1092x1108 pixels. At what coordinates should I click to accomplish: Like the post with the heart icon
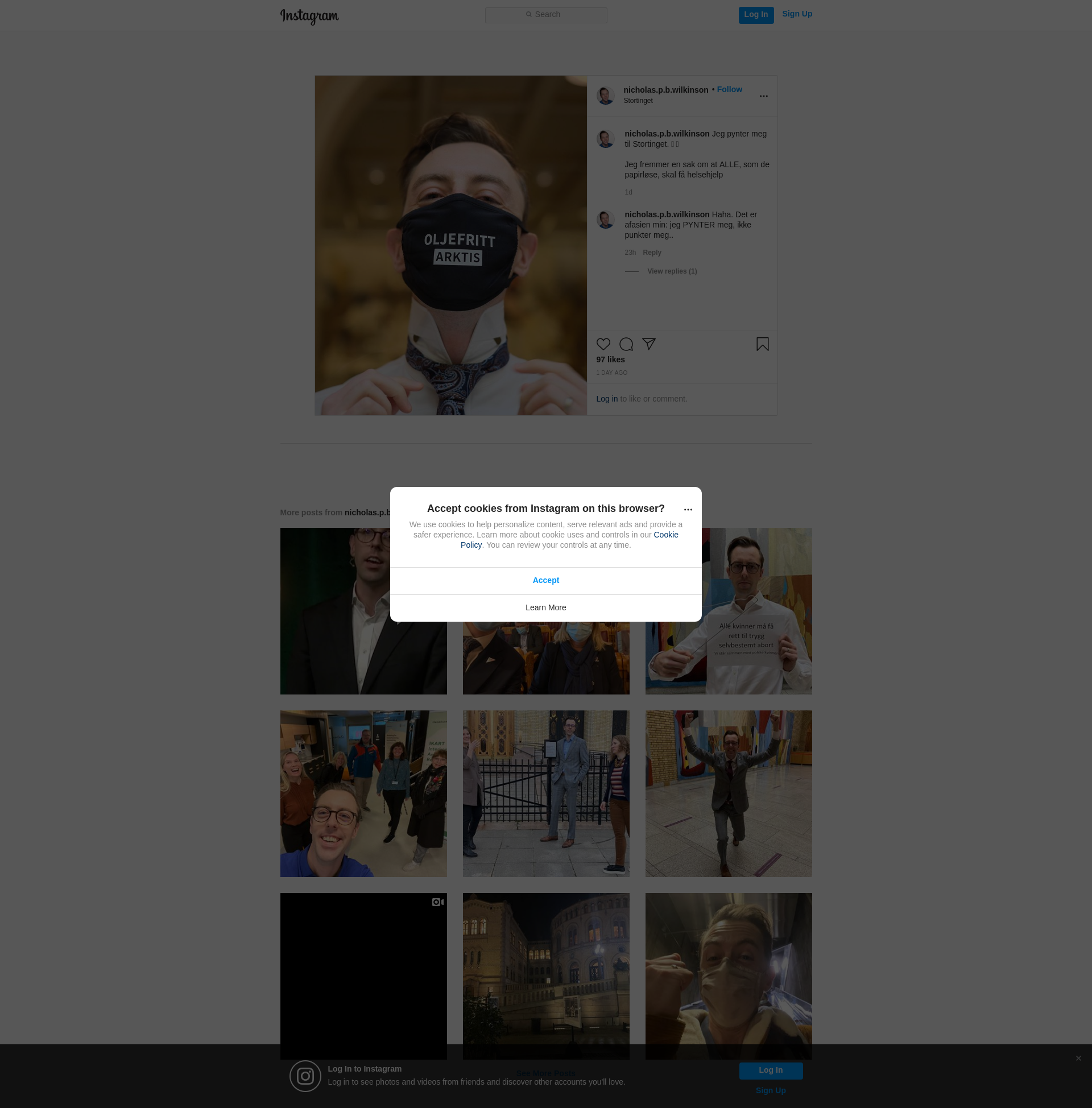[603, 344]
